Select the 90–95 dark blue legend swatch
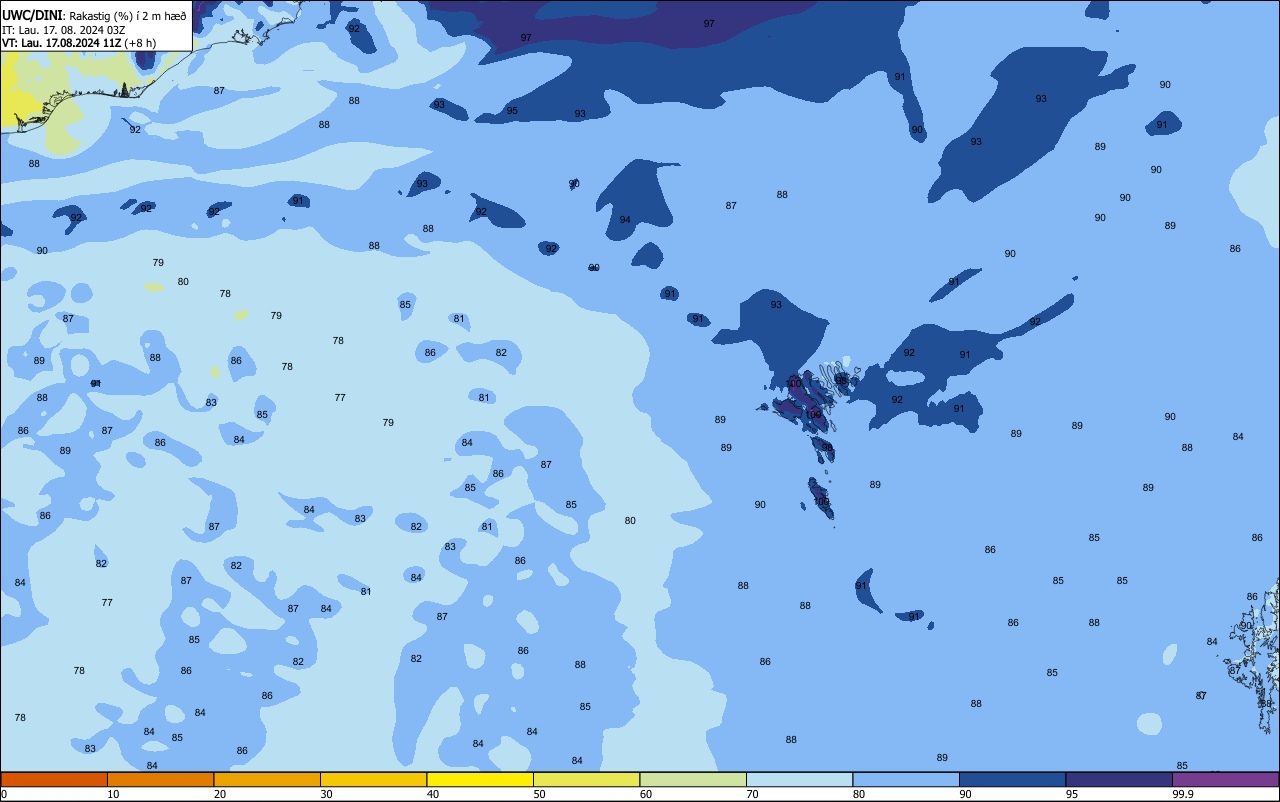 point(1012,779)
